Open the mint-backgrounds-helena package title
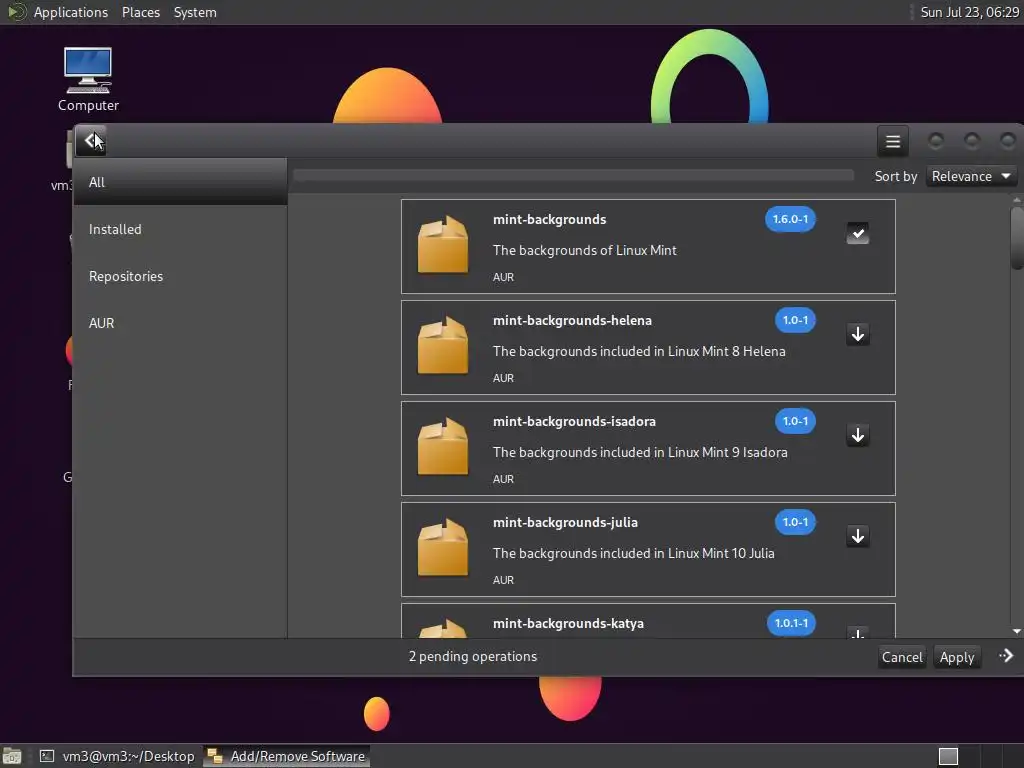Image resolution: width=1024 pixels, height=768 pixels. [x=572, y=321]
